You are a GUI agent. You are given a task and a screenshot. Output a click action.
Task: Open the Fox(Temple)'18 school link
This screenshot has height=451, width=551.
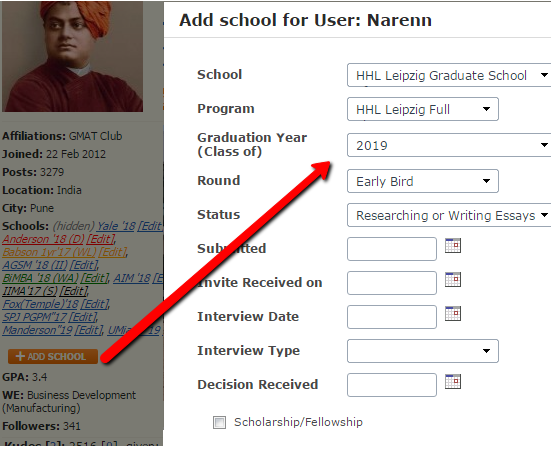(x=40, y=304)
